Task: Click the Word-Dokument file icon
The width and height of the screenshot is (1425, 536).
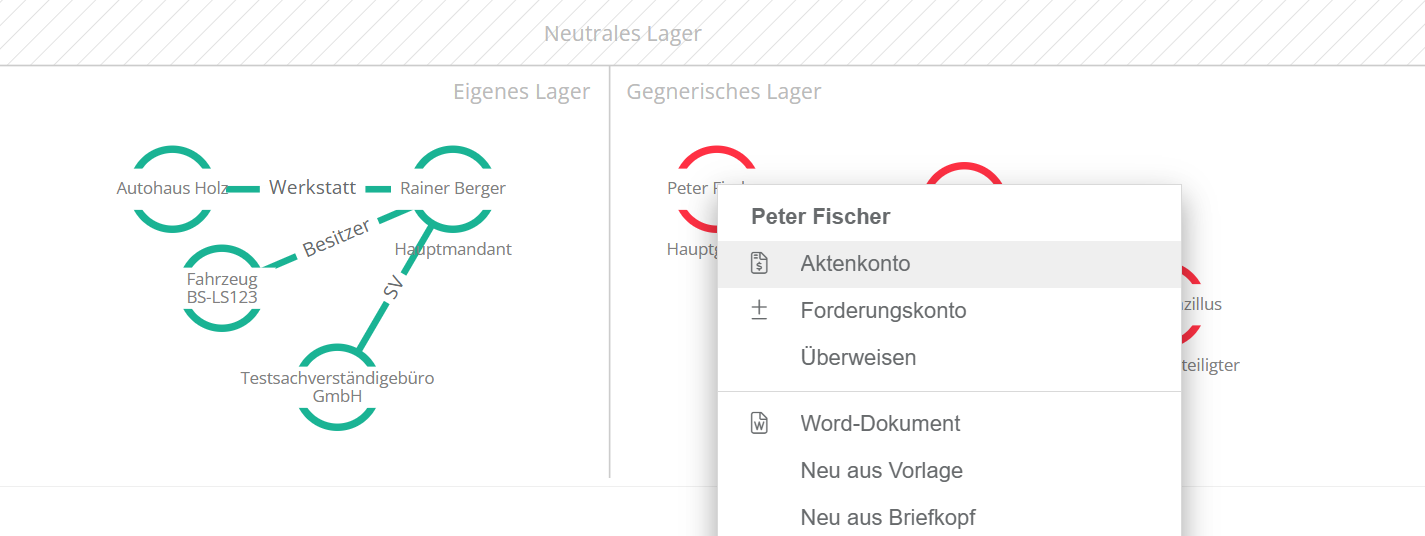Action: coord(759,423)
